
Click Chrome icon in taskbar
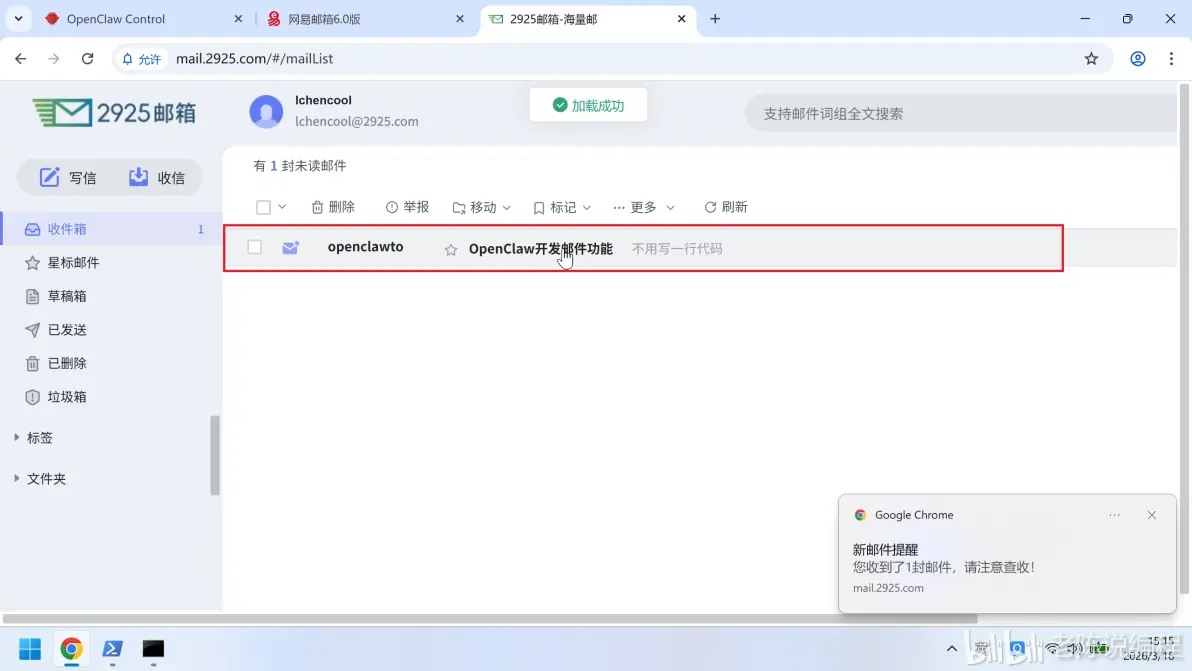point(71,649)
